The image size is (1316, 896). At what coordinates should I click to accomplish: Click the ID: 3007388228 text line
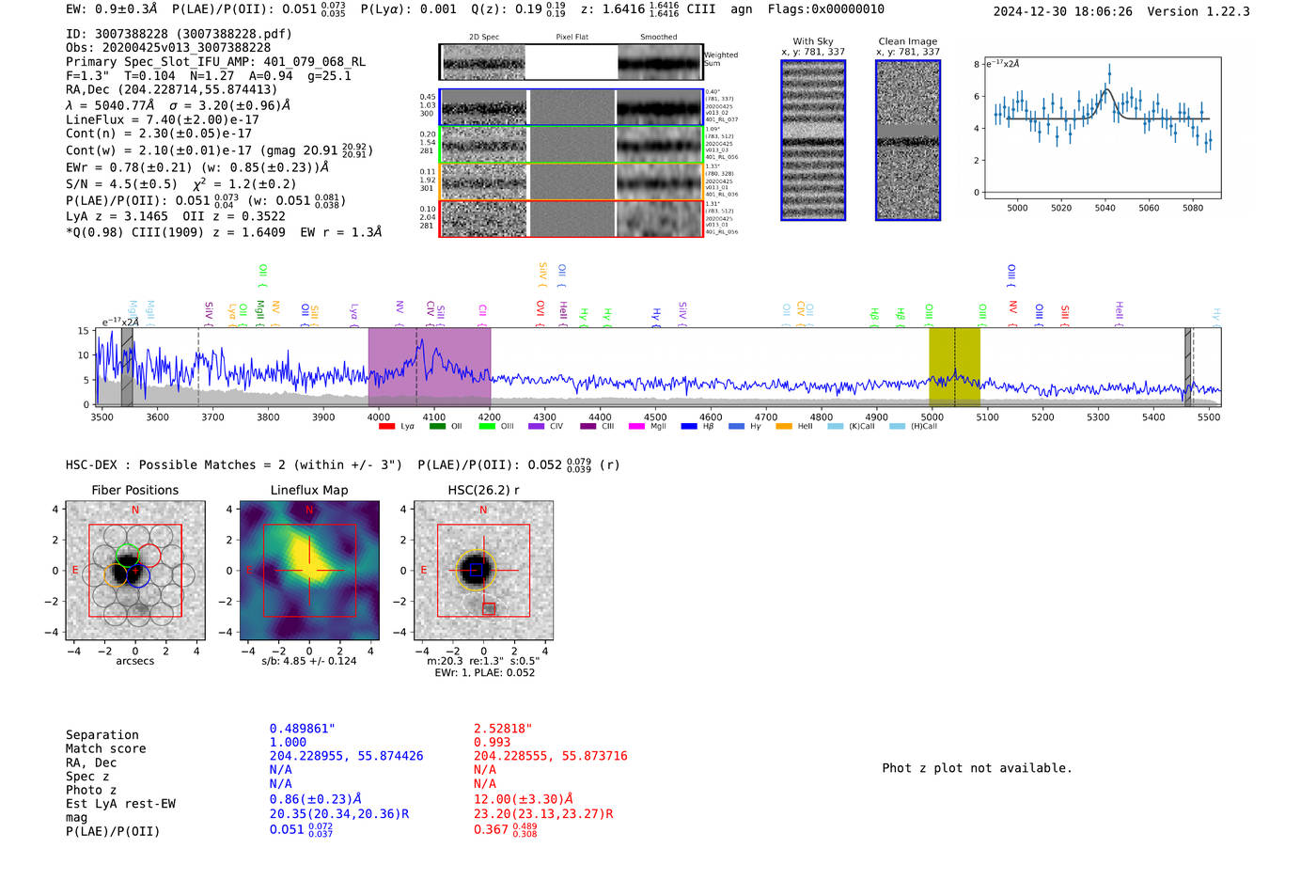179,34
